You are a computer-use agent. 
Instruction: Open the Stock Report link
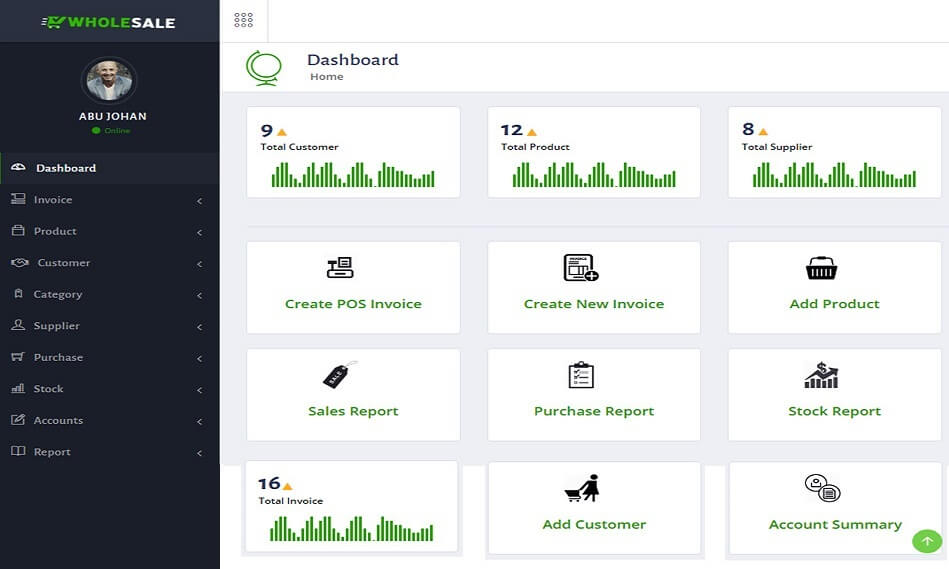click(x=834, y=411)
